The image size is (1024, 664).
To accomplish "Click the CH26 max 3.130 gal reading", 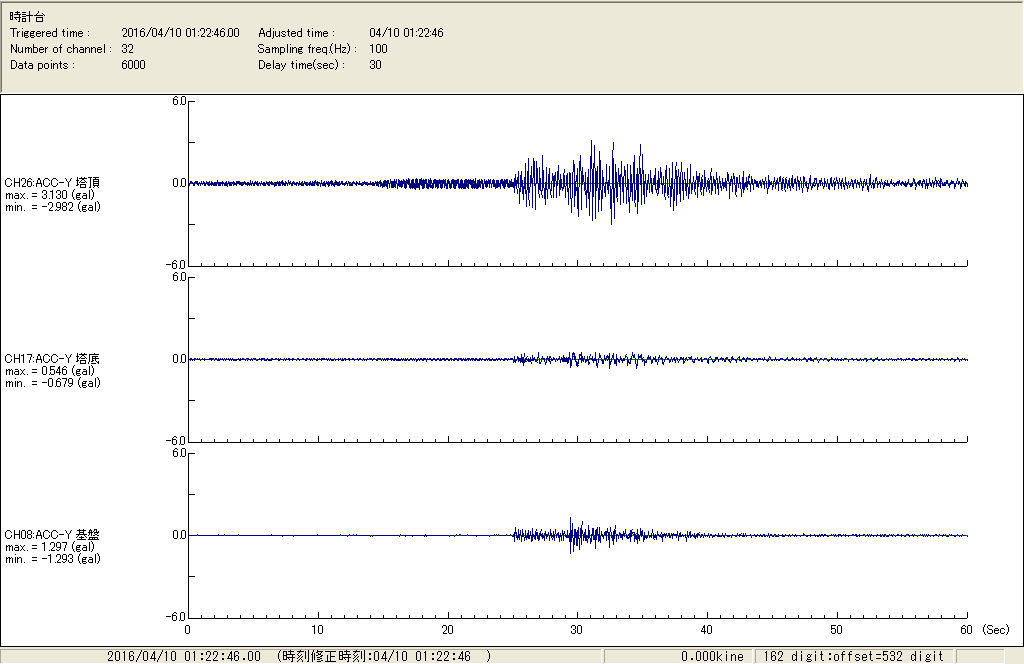I will coord(50,195).
